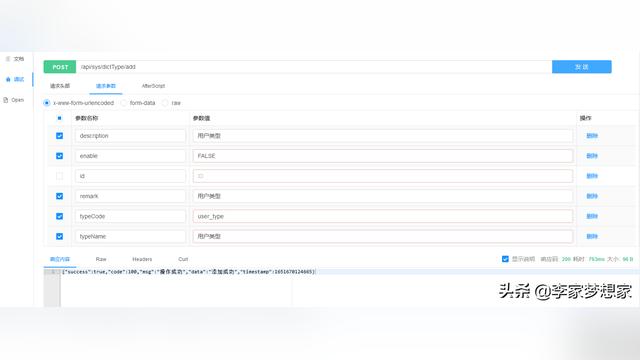Viewport: 640px width, 360px height.
Task: Click the blue 发送 send button
Action: click(x=582, y=67)
